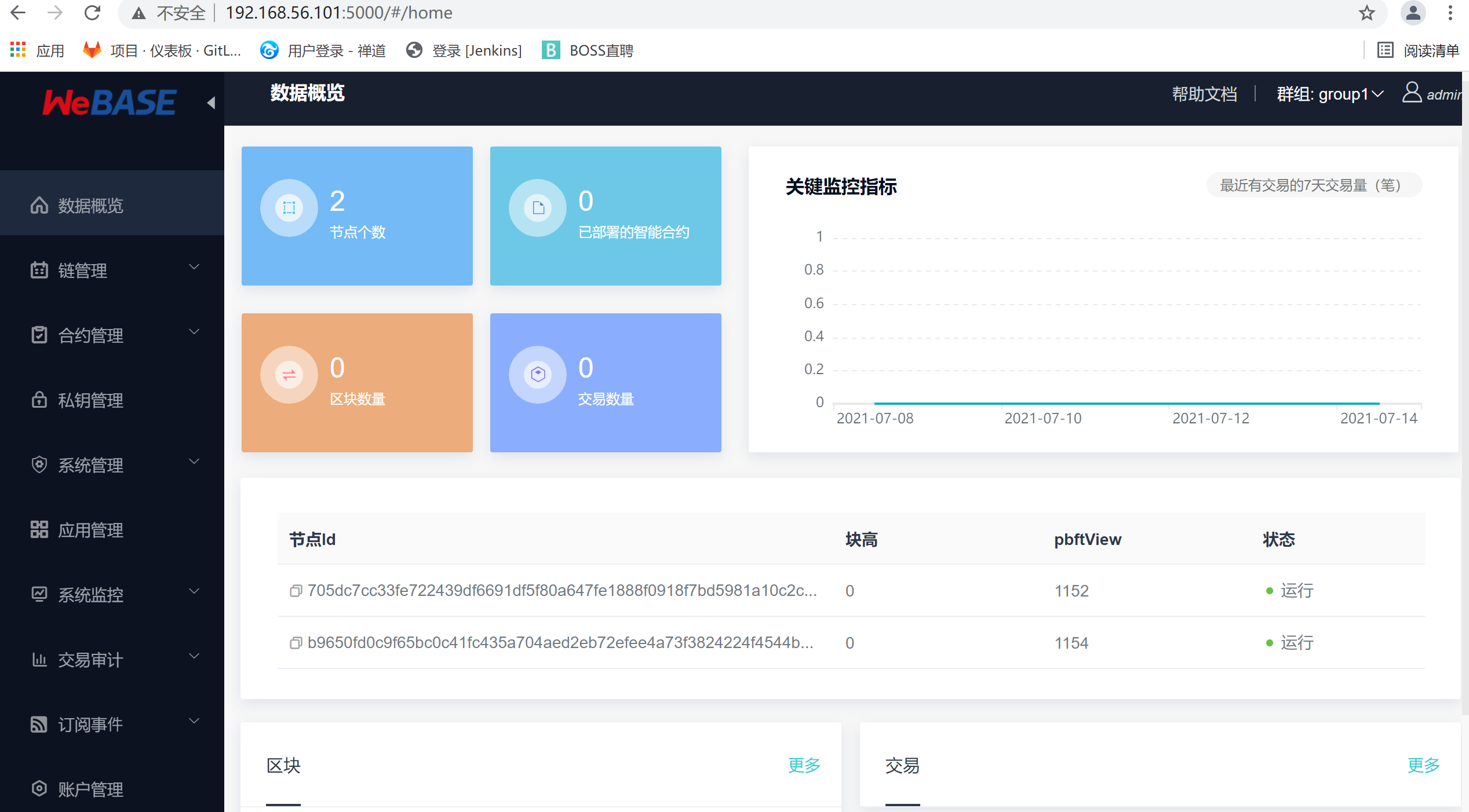1469x812 pixels.
Task: Select the 链管理 chain icon in sidebar
Action: point(38,270)
